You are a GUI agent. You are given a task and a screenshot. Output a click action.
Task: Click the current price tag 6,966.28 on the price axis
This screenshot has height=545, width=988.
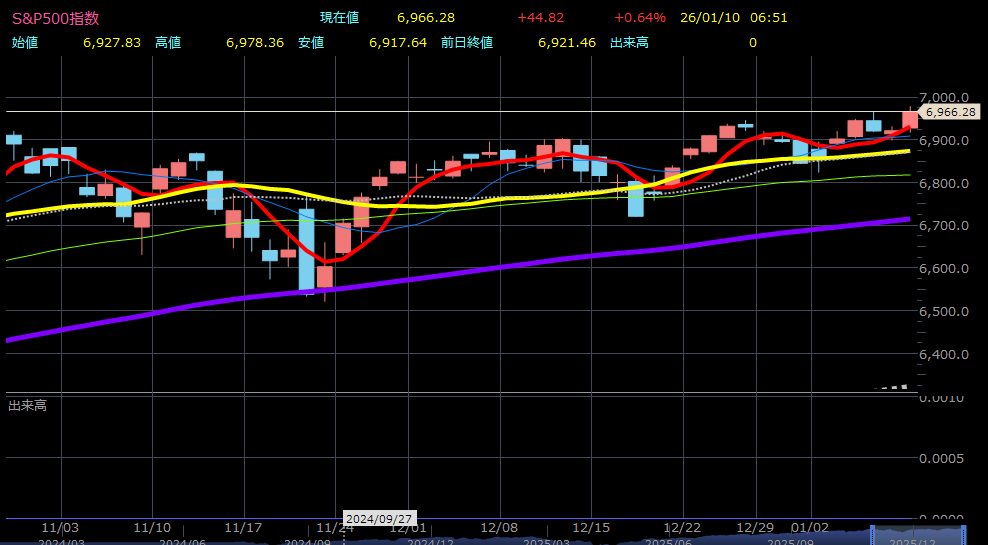(x=948, y=113)
